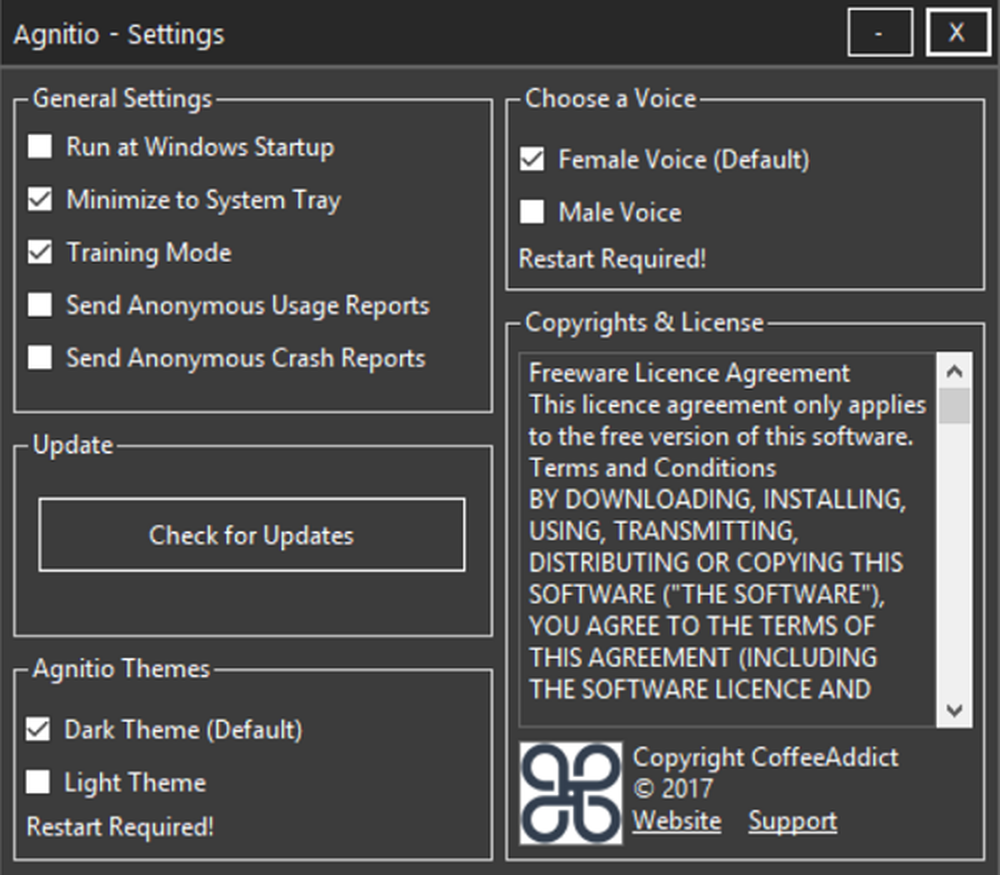Toggle the Dark Theme (Default) checkbox
1000x875 pixels.
38,730
